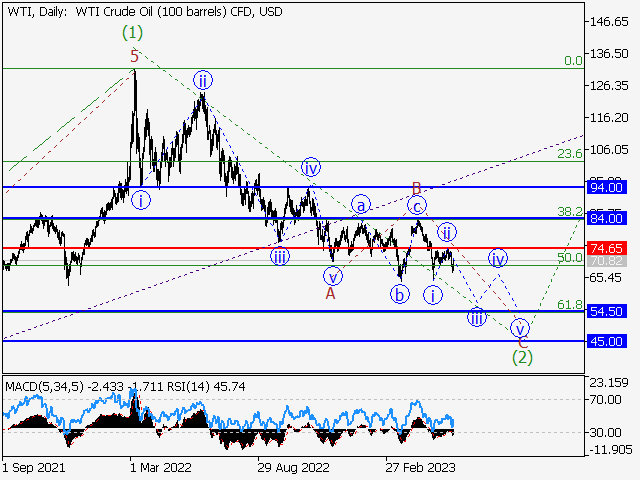This screenshot has height=480, width=640.
Task: Click the 27 Feb 2023 date label
Action: pos(420,468)
